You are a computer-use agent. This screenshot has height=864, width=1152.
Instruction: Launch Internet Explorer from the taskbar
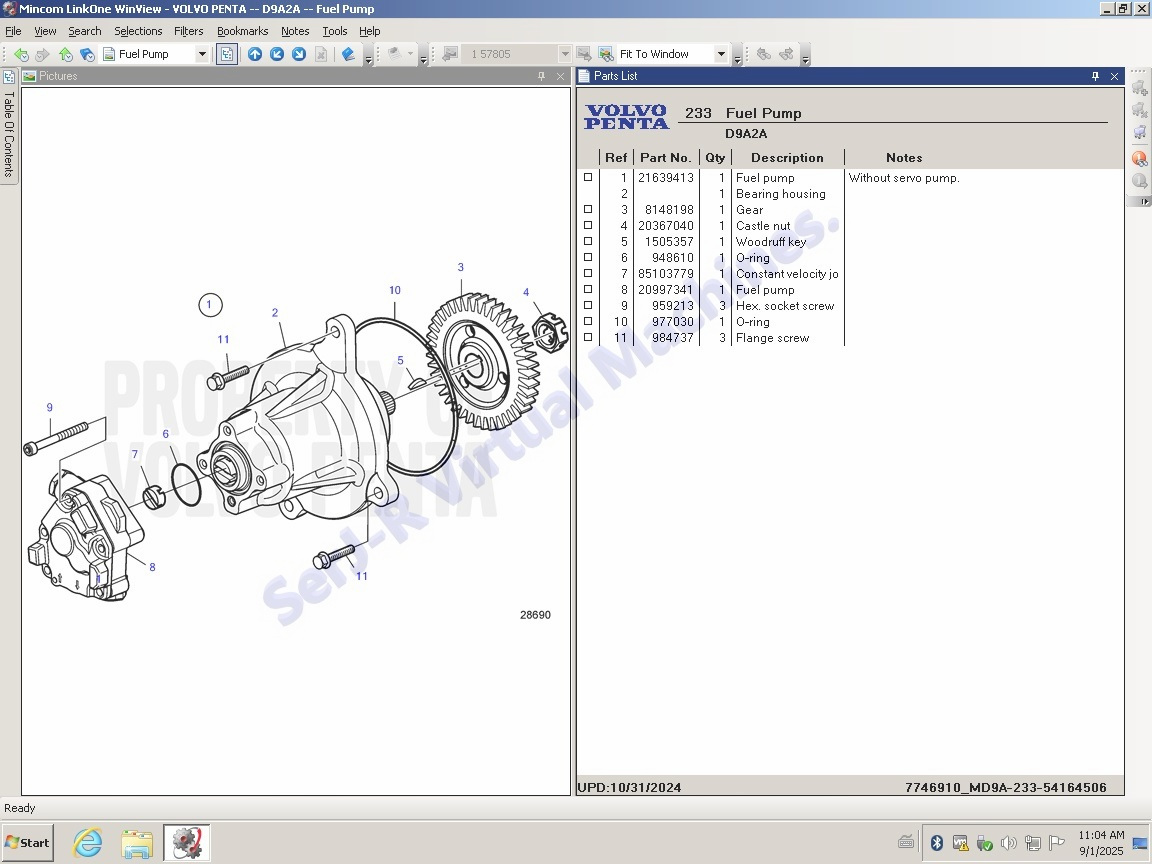tap(88, 843)
